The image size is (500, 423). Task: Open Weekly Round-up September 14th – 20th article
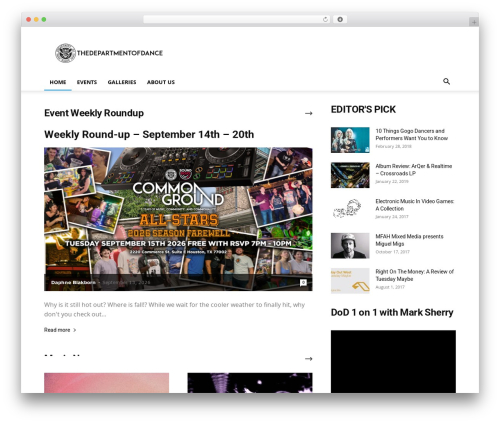[x=149, y=134]
